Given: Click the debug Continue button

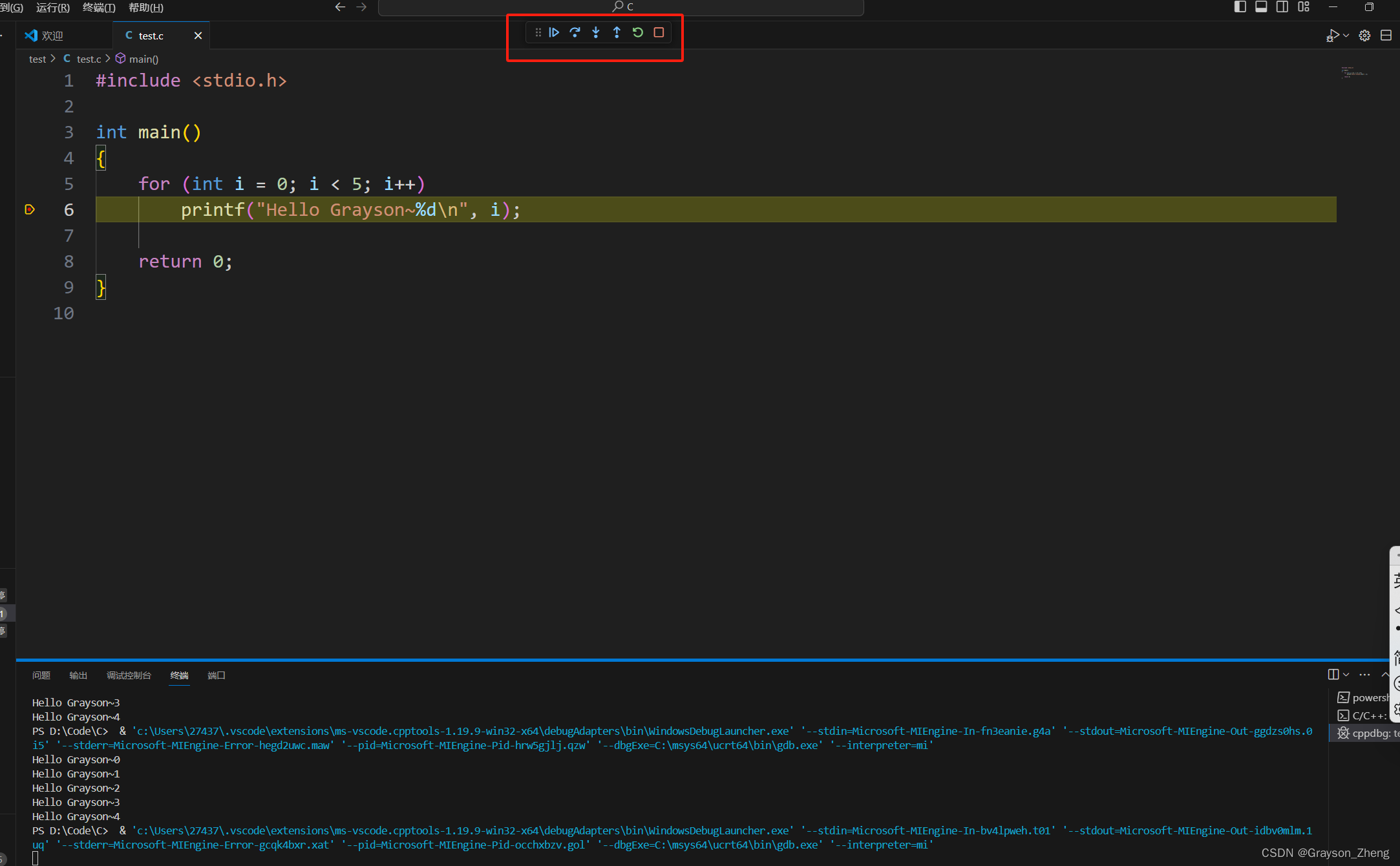Looking at the screenshot, I should click(554, 32).
